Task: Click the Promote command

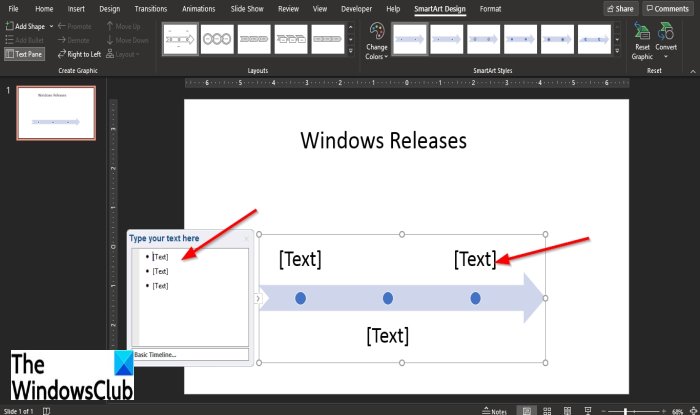Action: click(x=75, y=26)
